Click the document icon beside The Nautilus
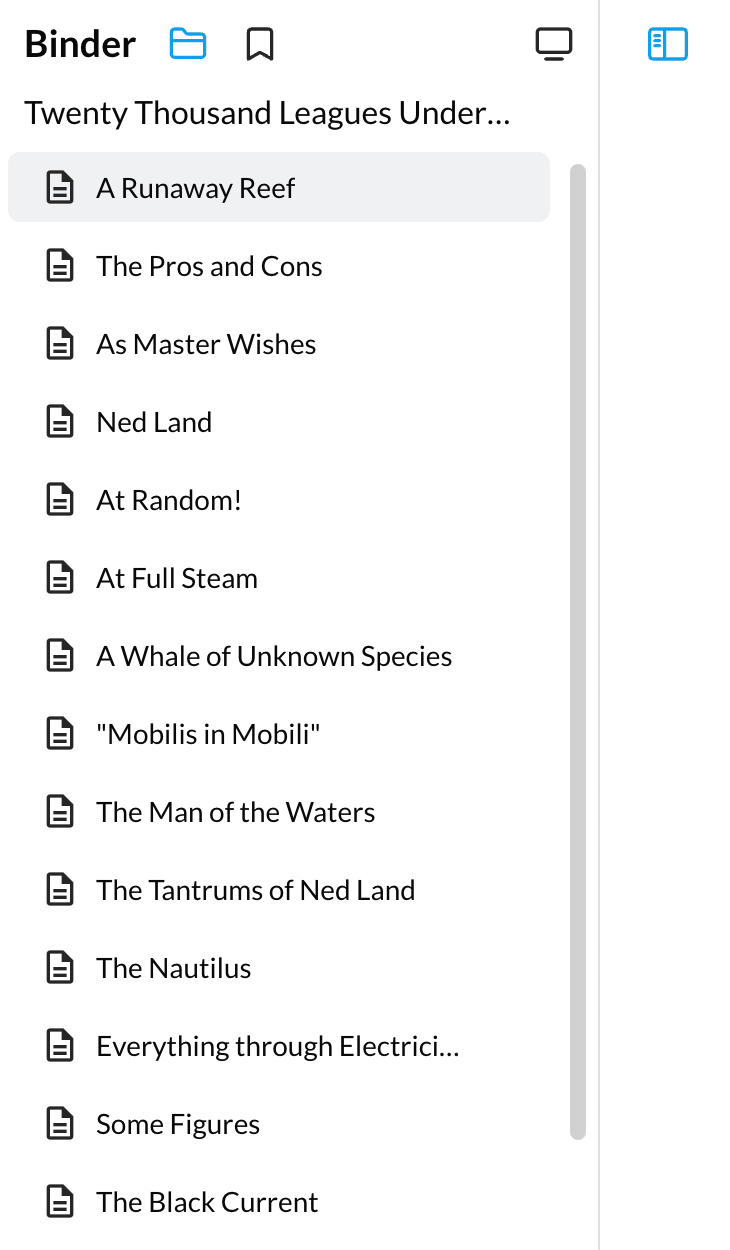The height and width of the screenshot is (1250, 730). (61, 968)
